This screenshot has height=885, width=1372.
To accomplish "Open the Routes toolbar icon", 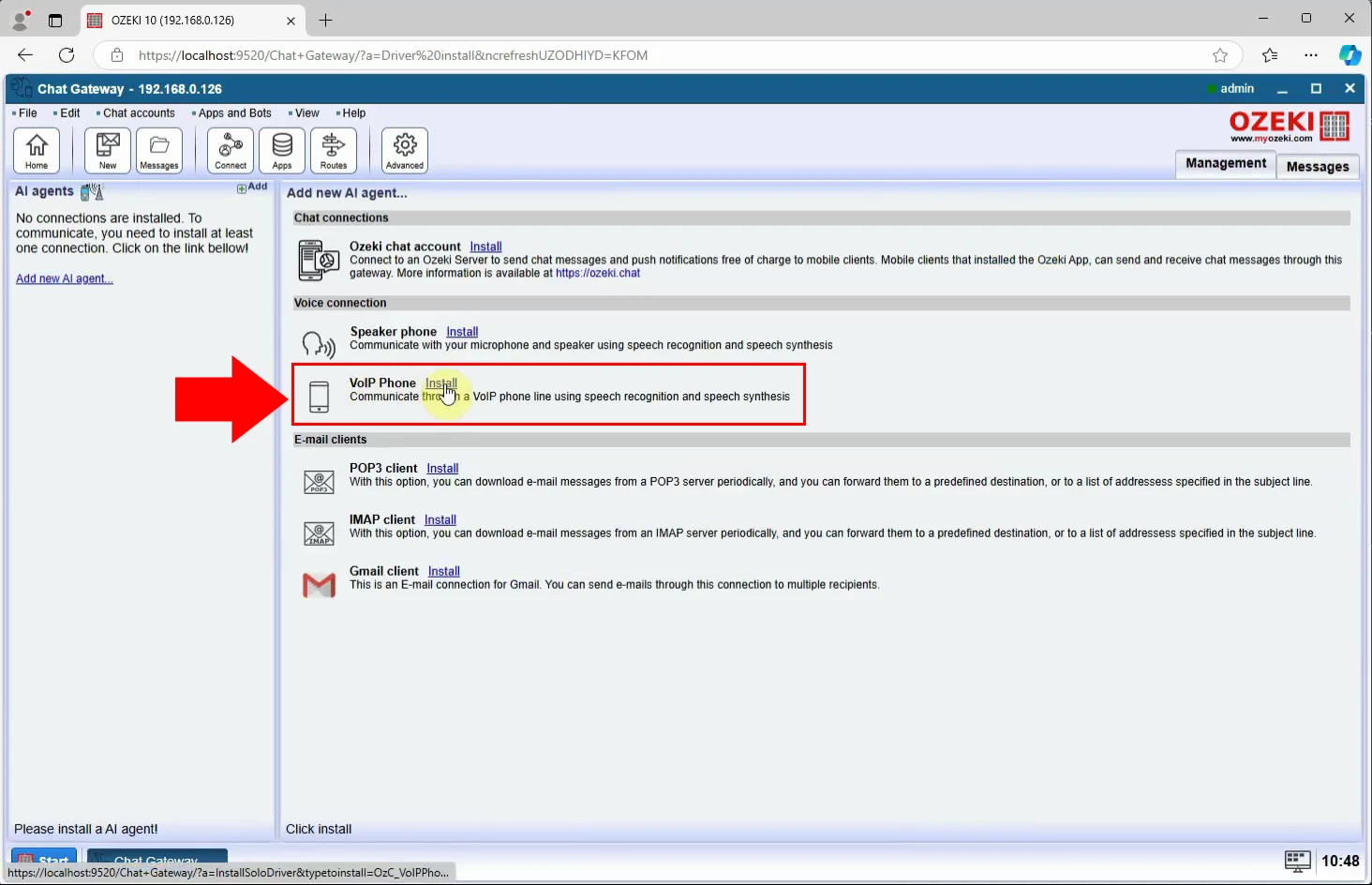I will (x=334, y=150).
